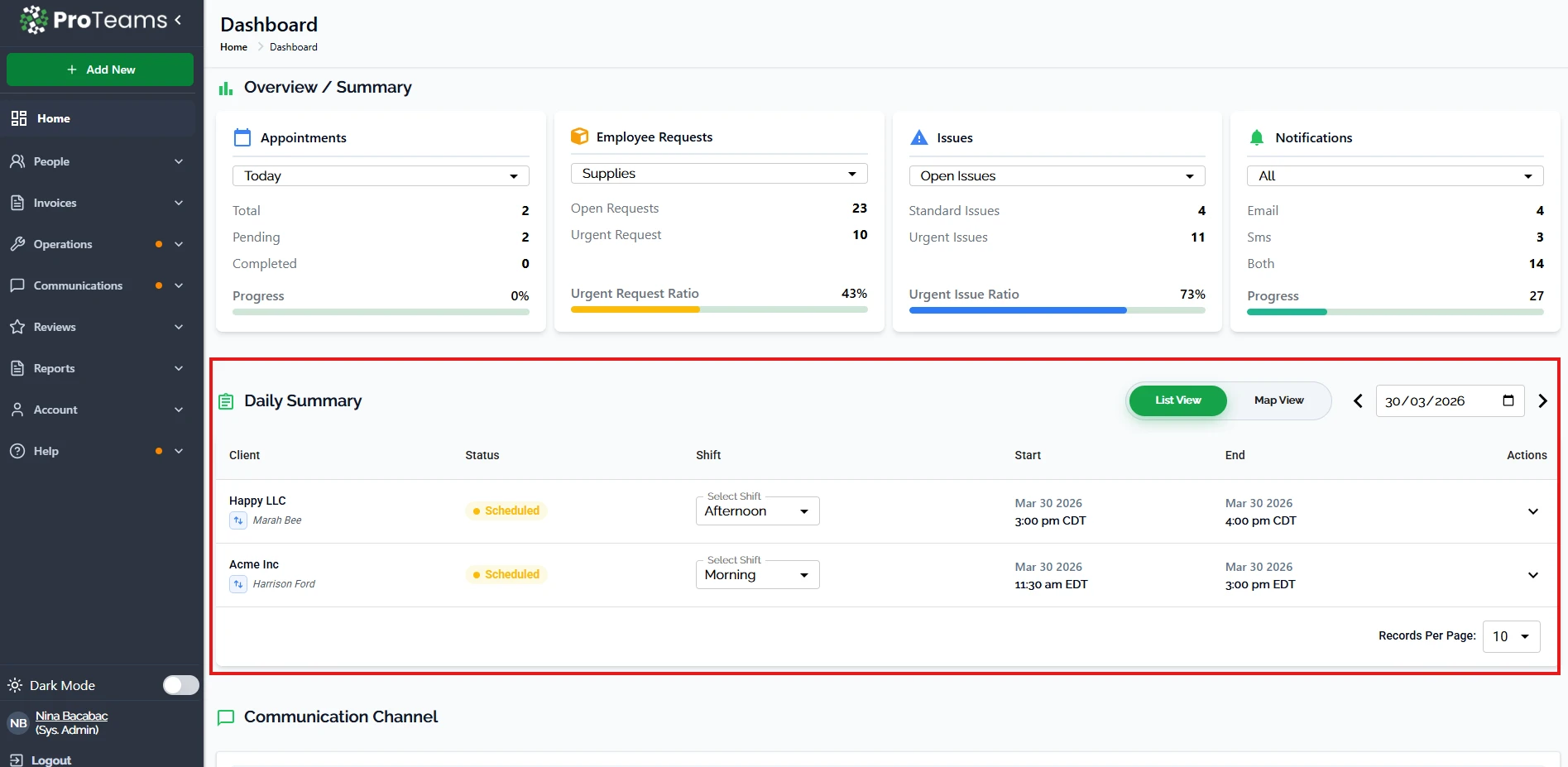Click the Urgent Issue Ratio progress bar

[1056, 310]
